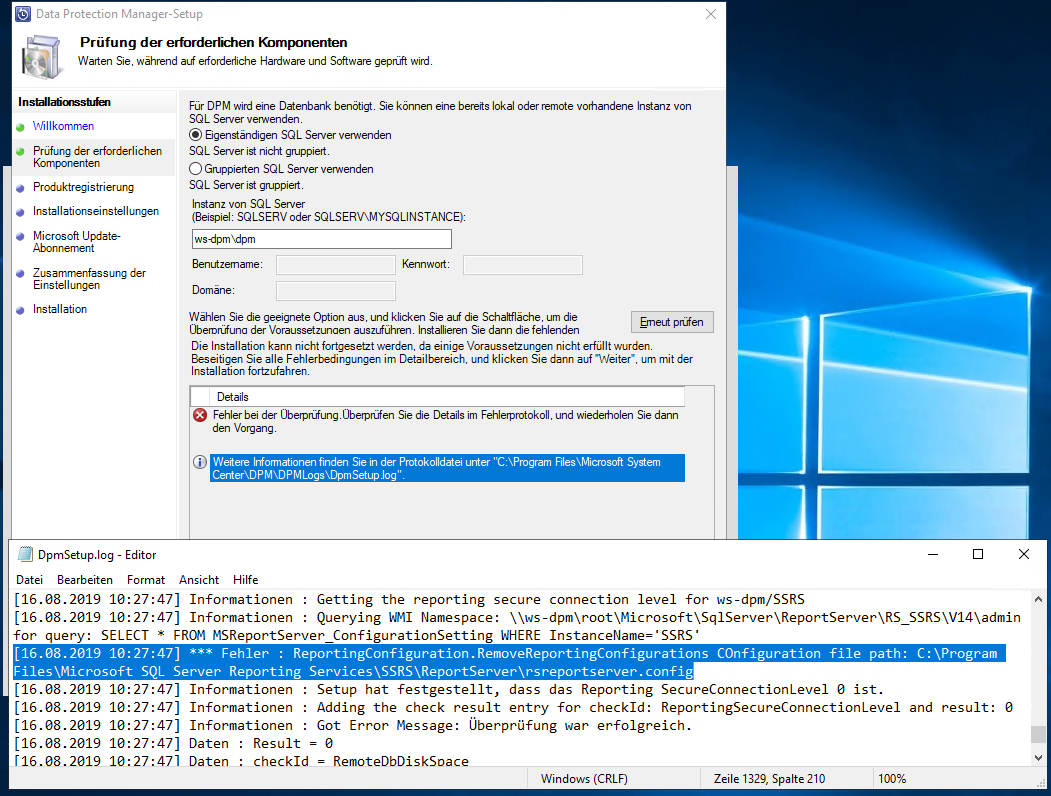1051x796 pixels.
Task: Click the 100% zoom status bar entry
Action: (x=891, y=779)
